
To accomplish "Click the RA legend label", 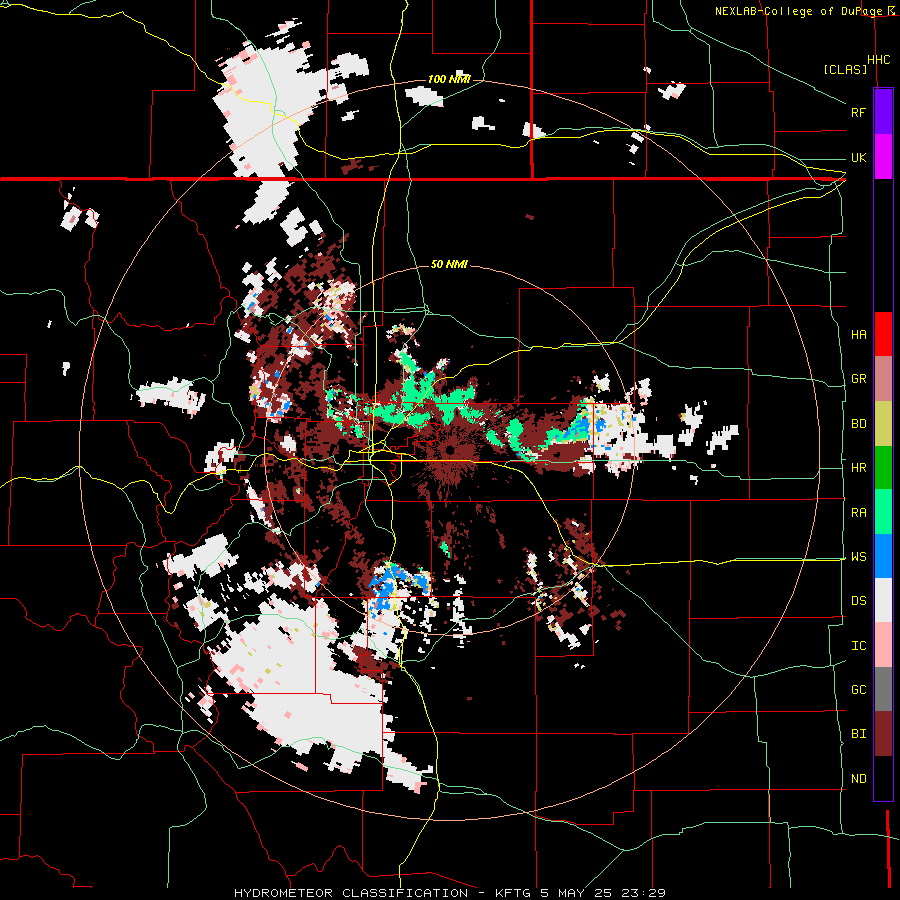I will tap(858, 513).
